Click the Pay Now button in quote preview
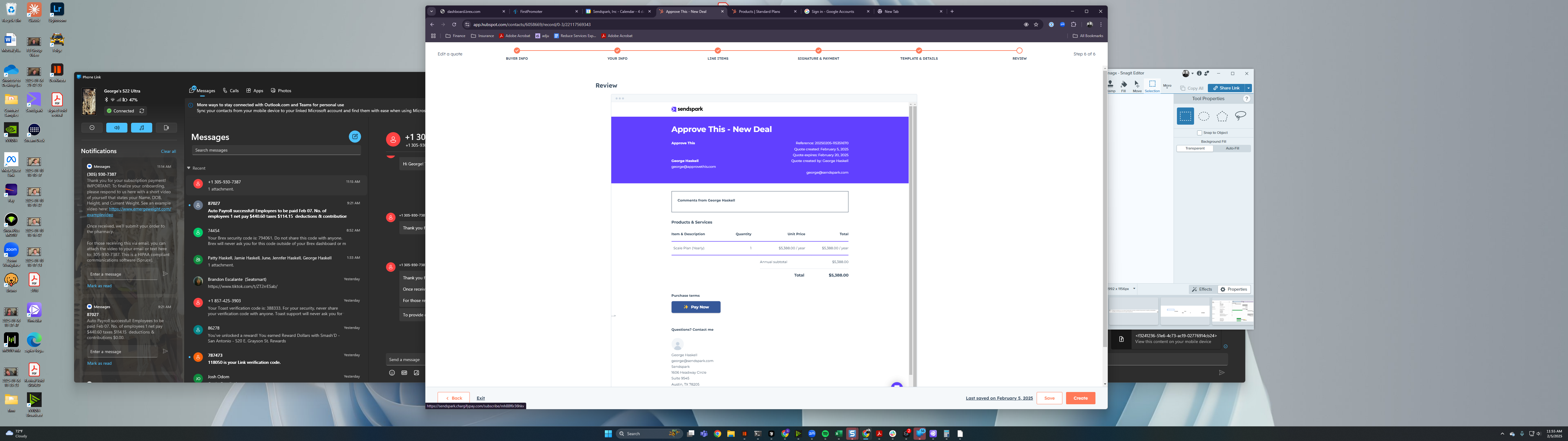The image size is (1568, 441). coord(696,307)
